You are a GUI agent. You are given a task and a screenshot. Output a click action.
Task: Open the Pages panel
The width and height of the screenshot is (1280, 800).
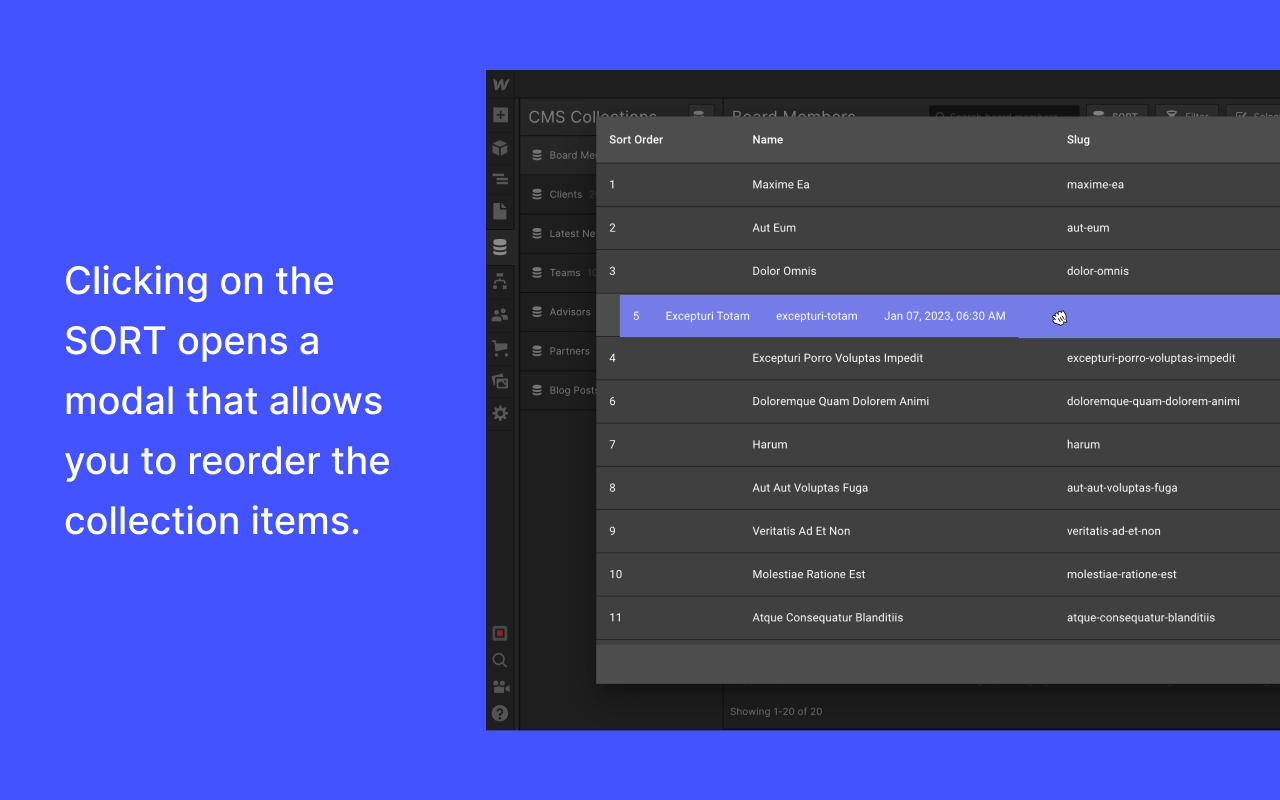point(500,211)
